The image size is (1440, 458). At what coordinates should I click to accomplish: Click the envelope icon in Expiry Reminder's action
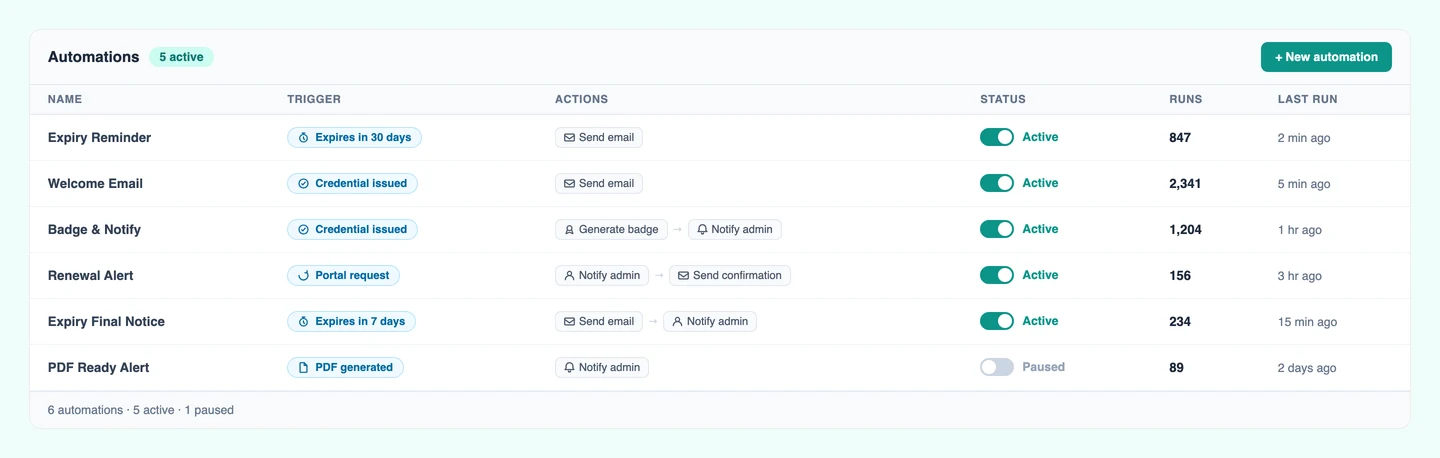(569, 138)
